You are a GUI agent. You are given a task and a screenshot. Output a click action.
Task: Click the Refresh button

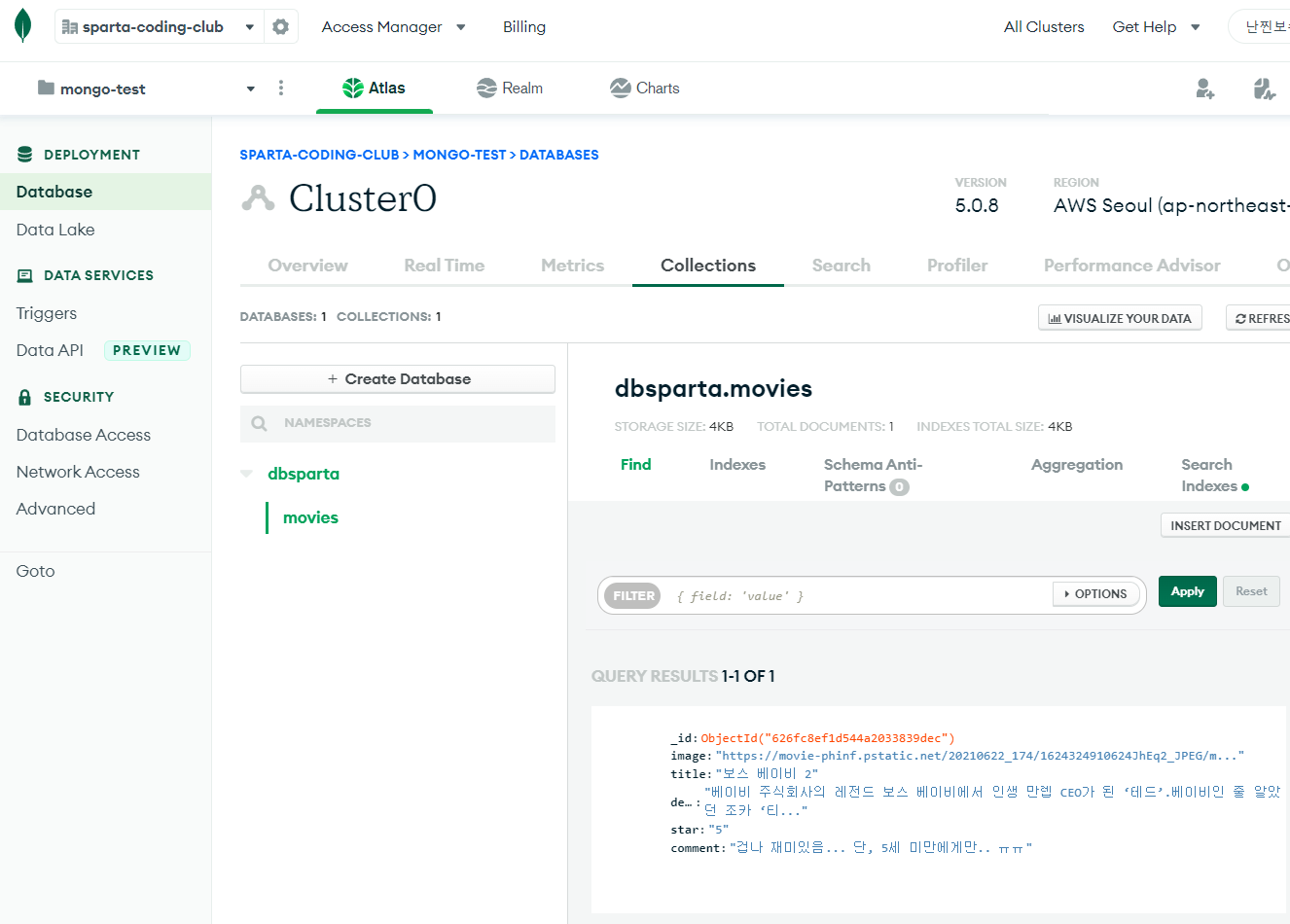coord(1259,318)
